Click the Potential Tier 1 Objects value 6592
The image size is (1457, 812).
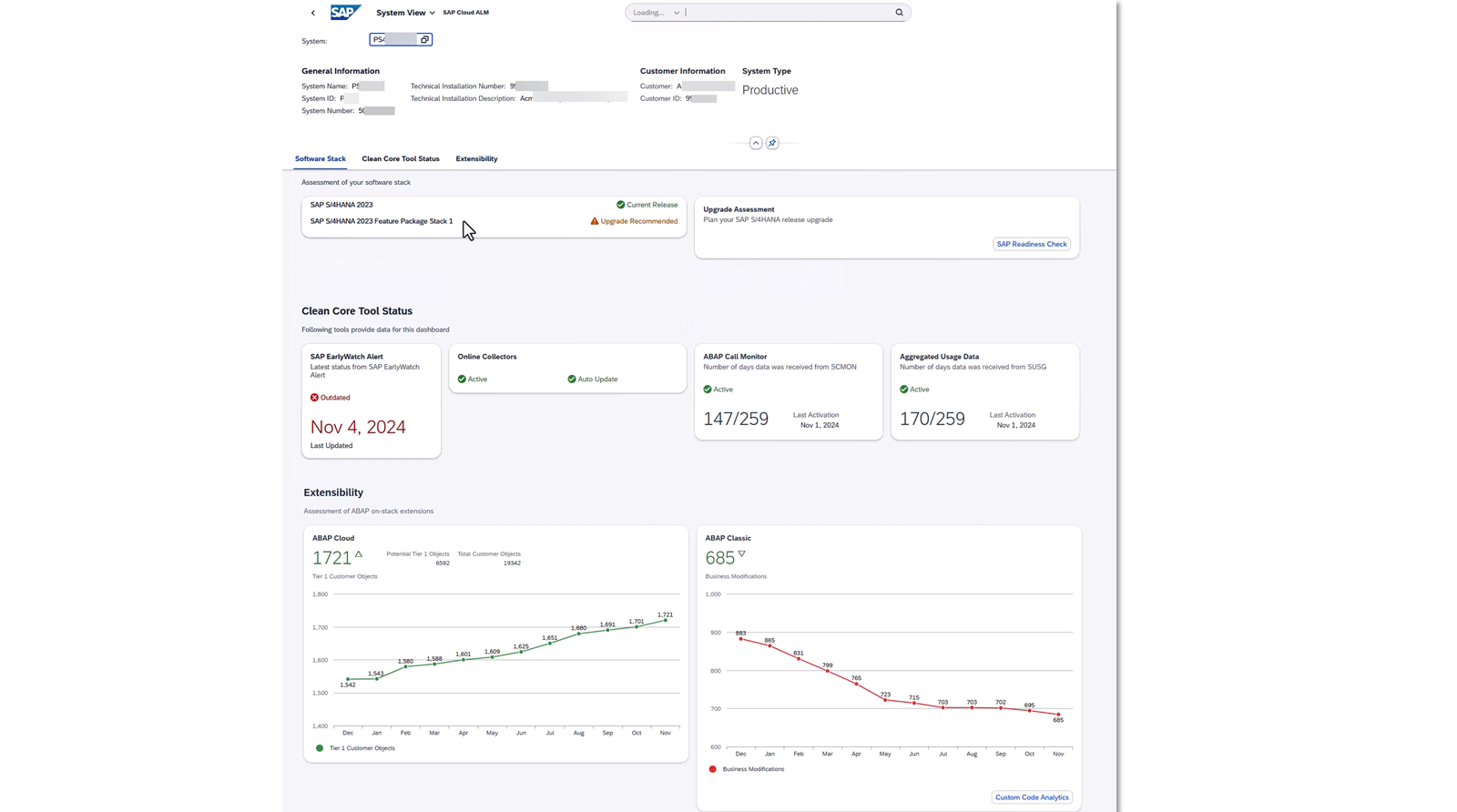tap(443, 563)
